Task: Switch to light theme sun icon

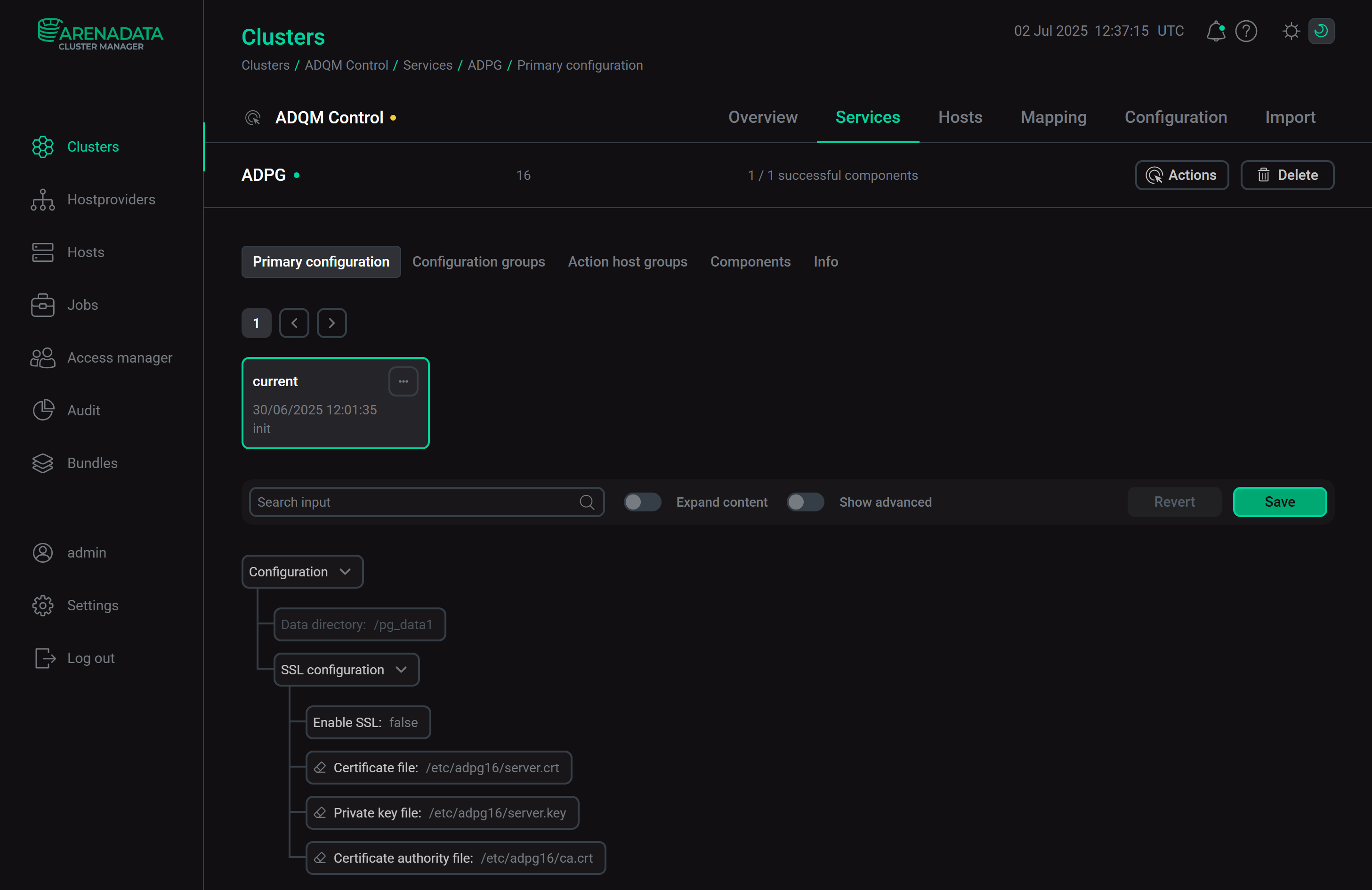Action: tap(1291, 31)
